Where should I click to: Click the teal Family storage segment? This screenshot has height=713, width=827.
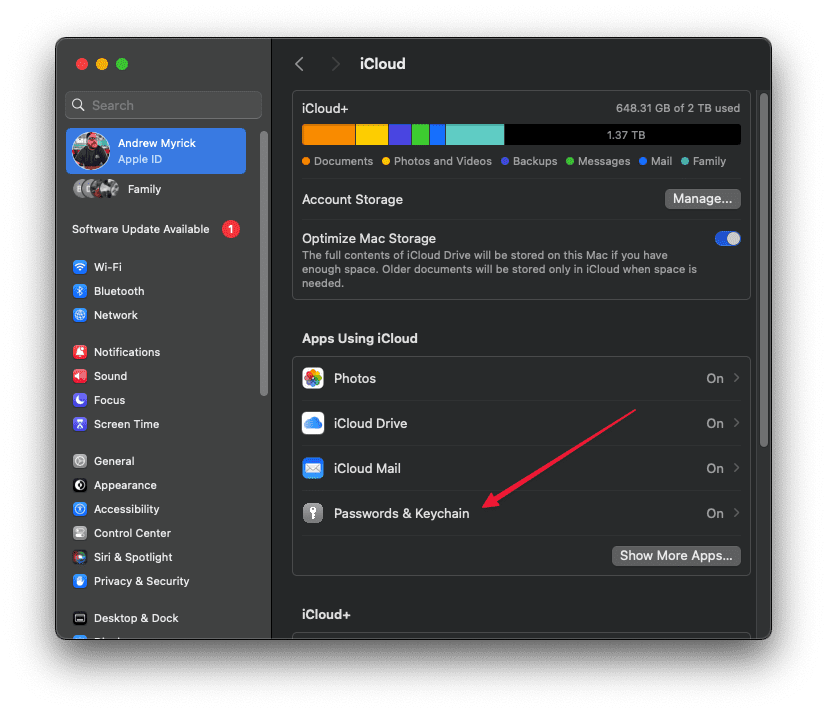(x=475, y=134)
